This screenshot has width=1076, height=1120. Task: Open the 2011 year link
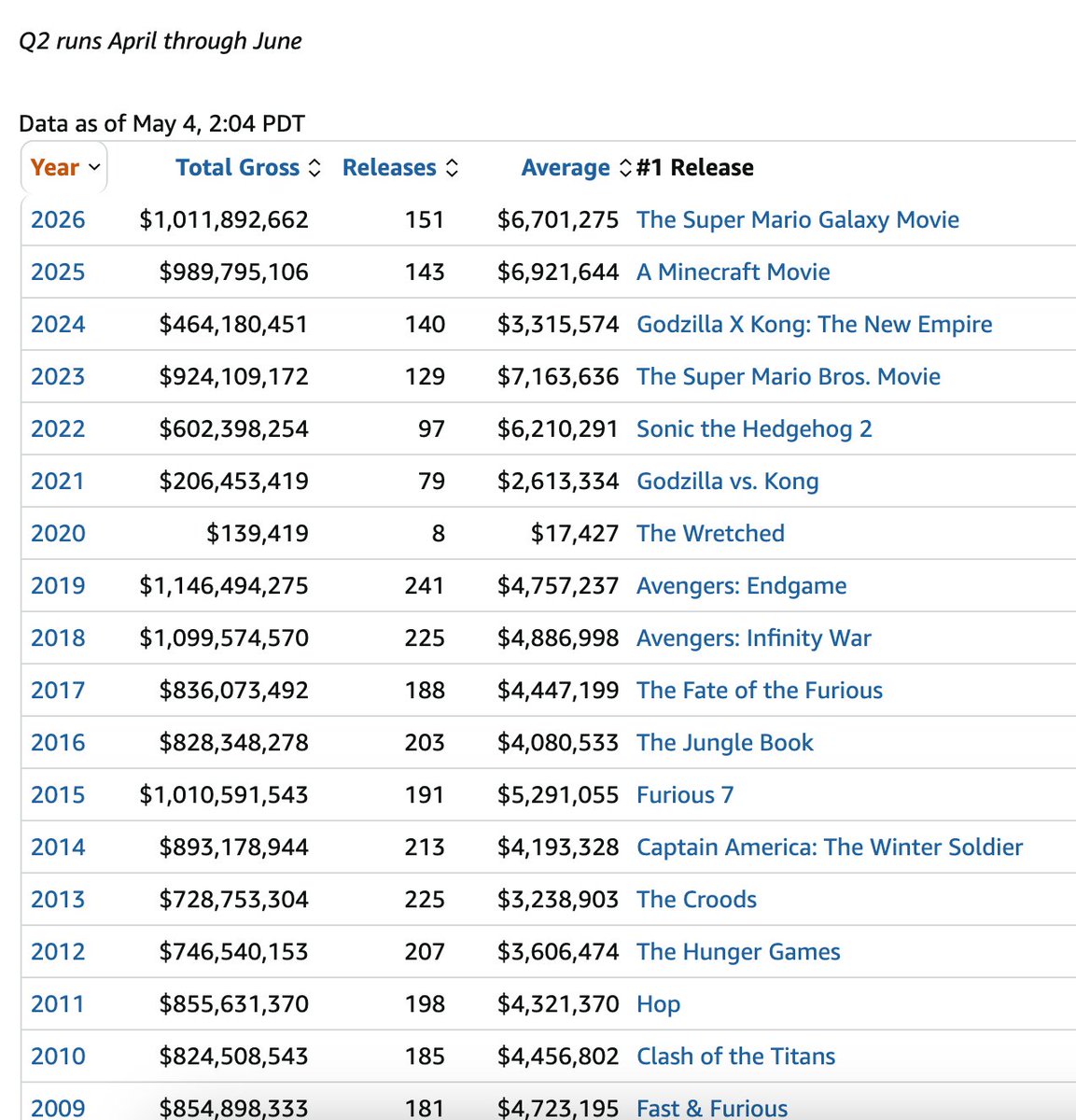point(58,1004)
